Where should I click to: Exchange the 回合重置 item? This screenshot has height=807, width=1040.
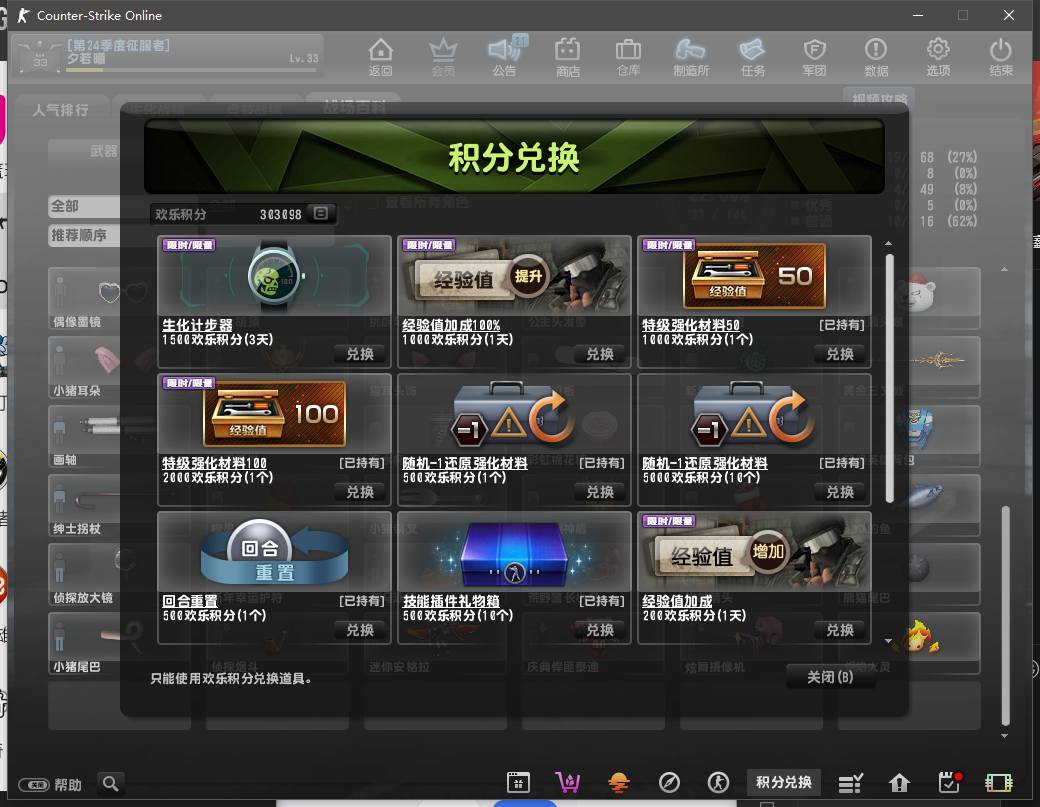click(360, 630)
